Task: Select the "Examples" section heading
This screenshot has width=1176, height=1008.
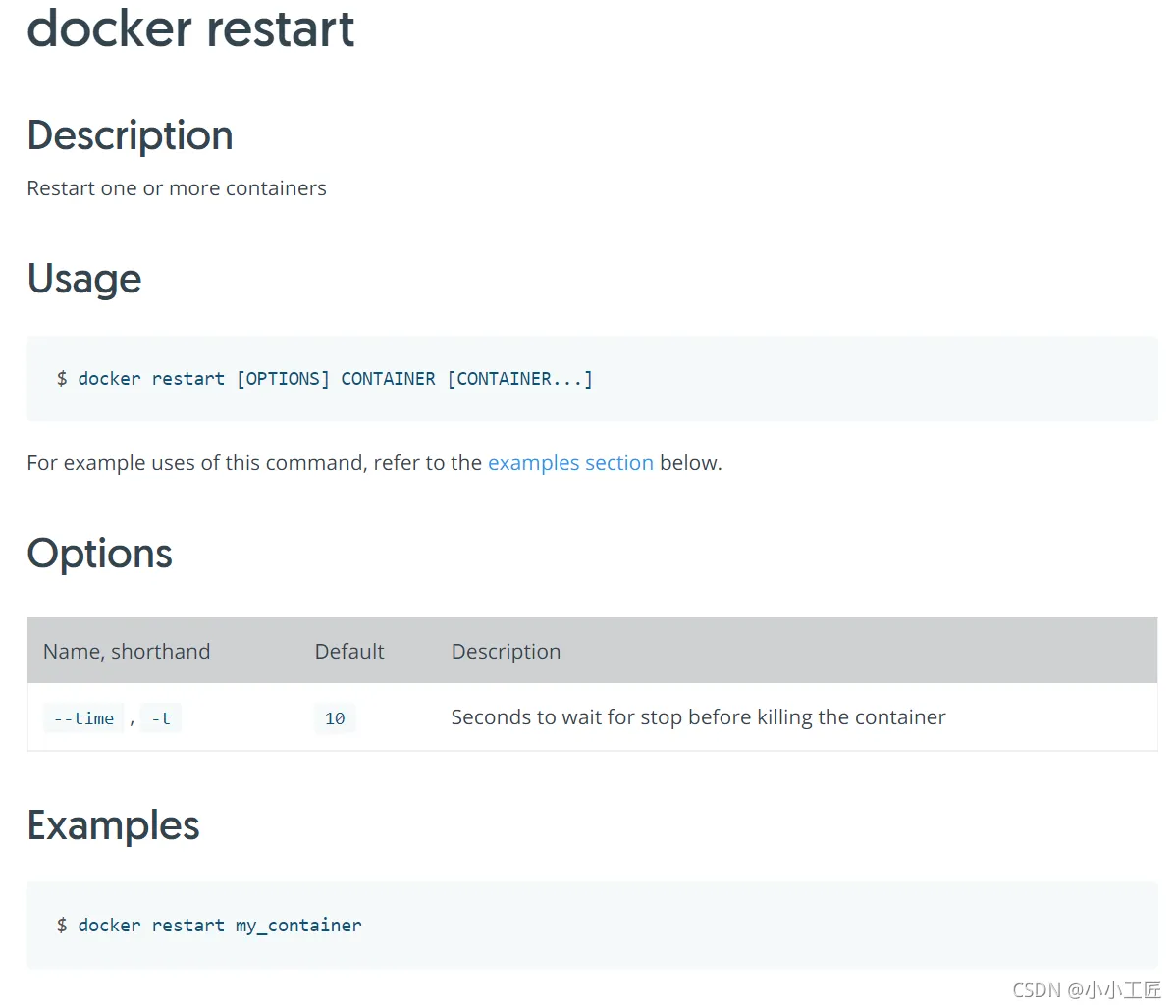Action: (113, 825)
